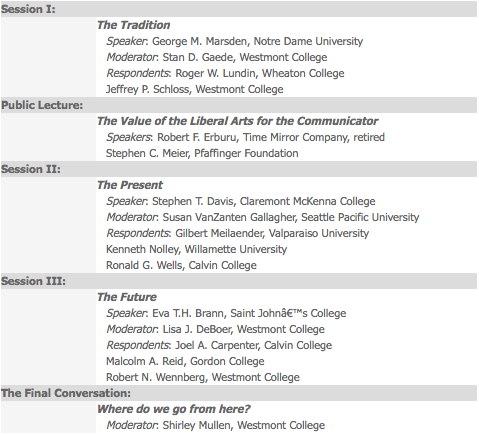Click Jeffrey P. Schloss, Westmont College
479x435 pixels.
click(x=195, y=89)
